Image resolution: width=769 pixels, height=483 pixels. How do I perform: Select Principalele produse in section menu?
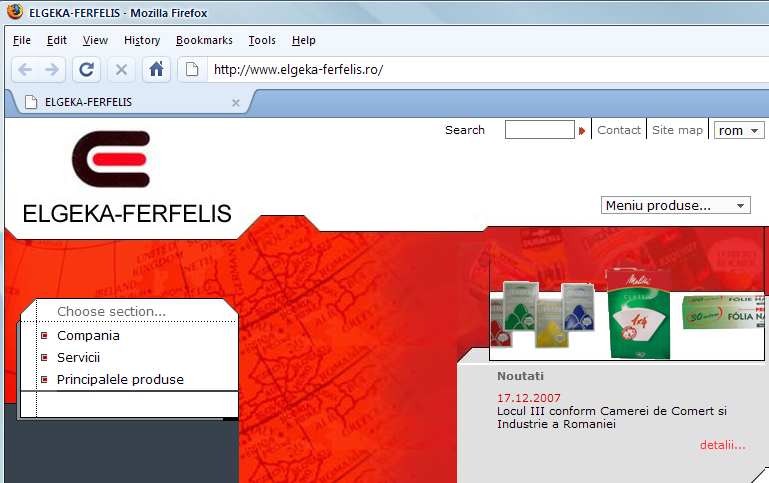pyautogui.click(x=120, y=380)
